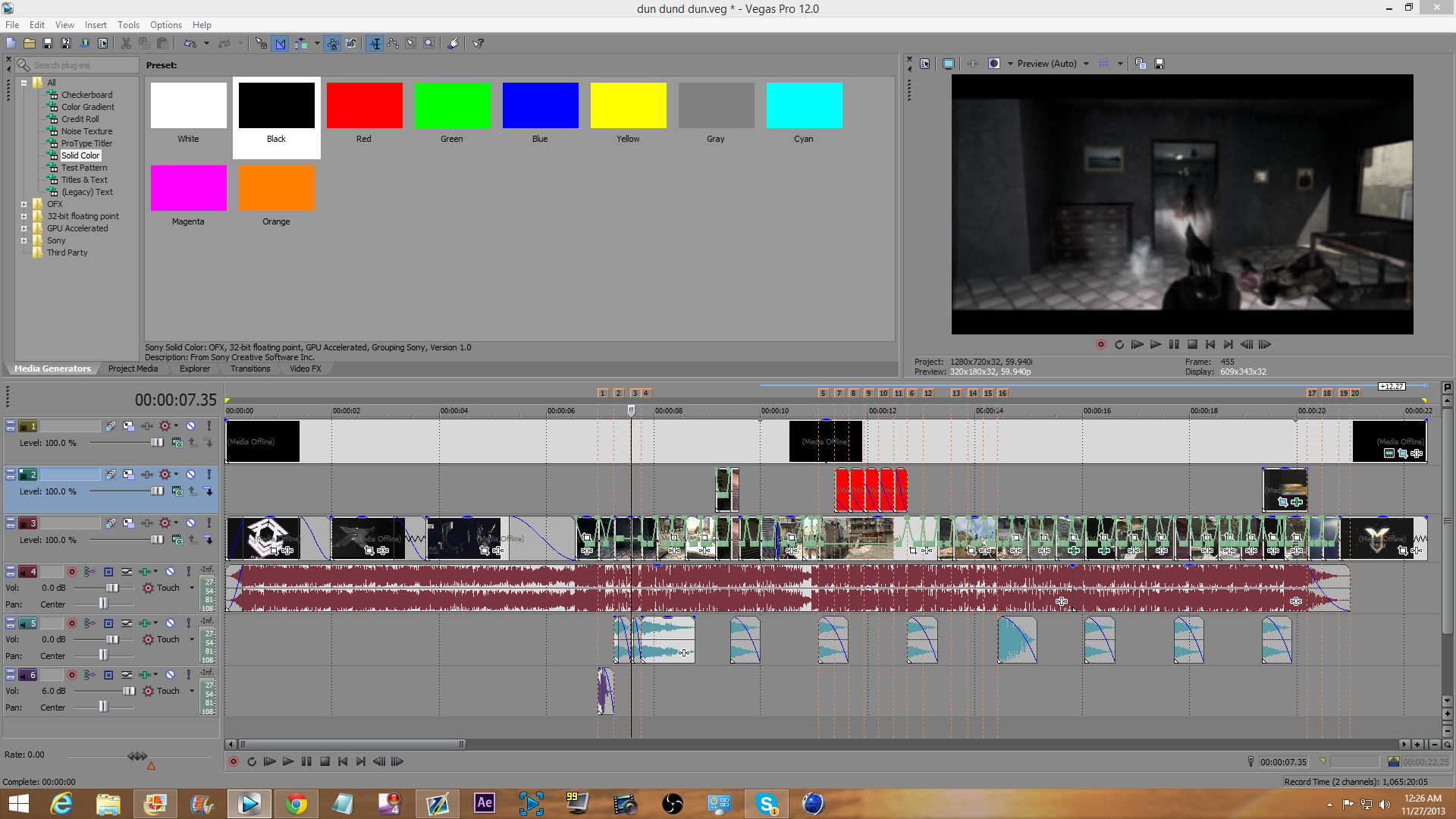
Task: Select the Envelope Edit tool
Action: point(393,43)
